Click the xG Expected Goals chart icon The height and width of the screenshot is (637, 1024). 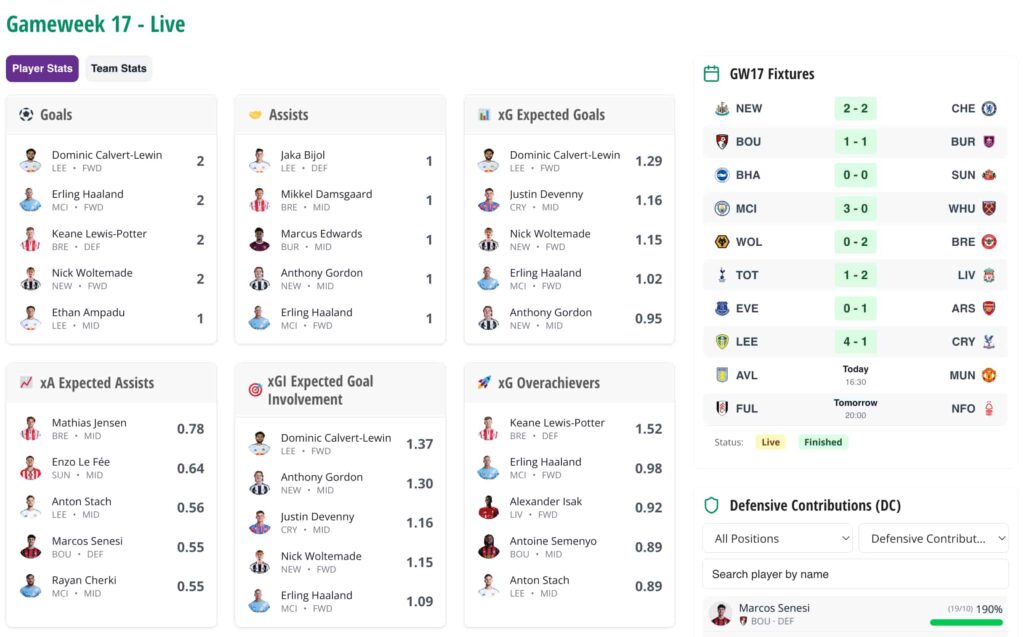pyautogui.click(x=484, y=115)
